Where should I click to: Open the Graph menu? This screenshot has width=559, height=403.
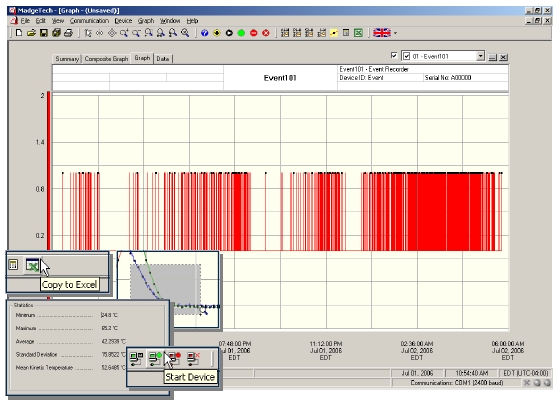[146, 21]
